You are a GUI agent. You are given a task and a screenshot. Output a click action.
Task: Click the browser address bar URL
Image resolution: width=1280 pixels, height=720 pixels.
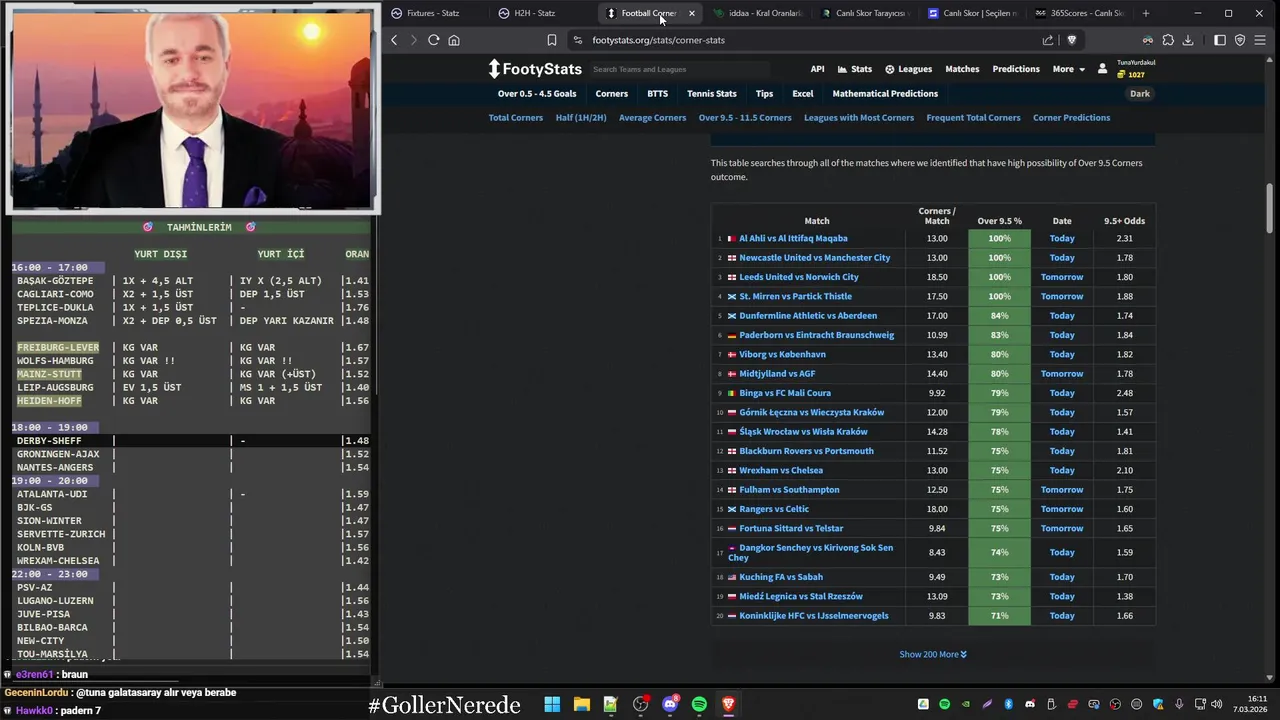tap(658, 40)
